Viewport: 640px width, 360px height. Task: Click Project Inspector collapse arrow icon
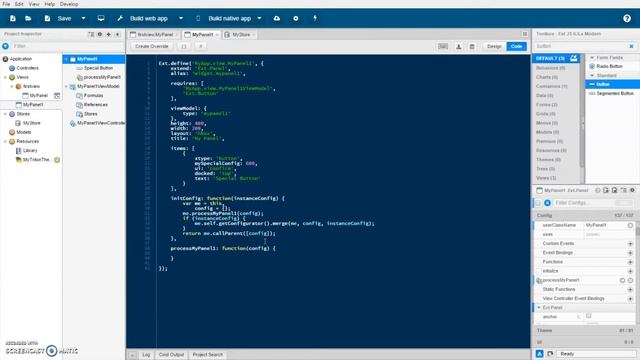(118, 34)
